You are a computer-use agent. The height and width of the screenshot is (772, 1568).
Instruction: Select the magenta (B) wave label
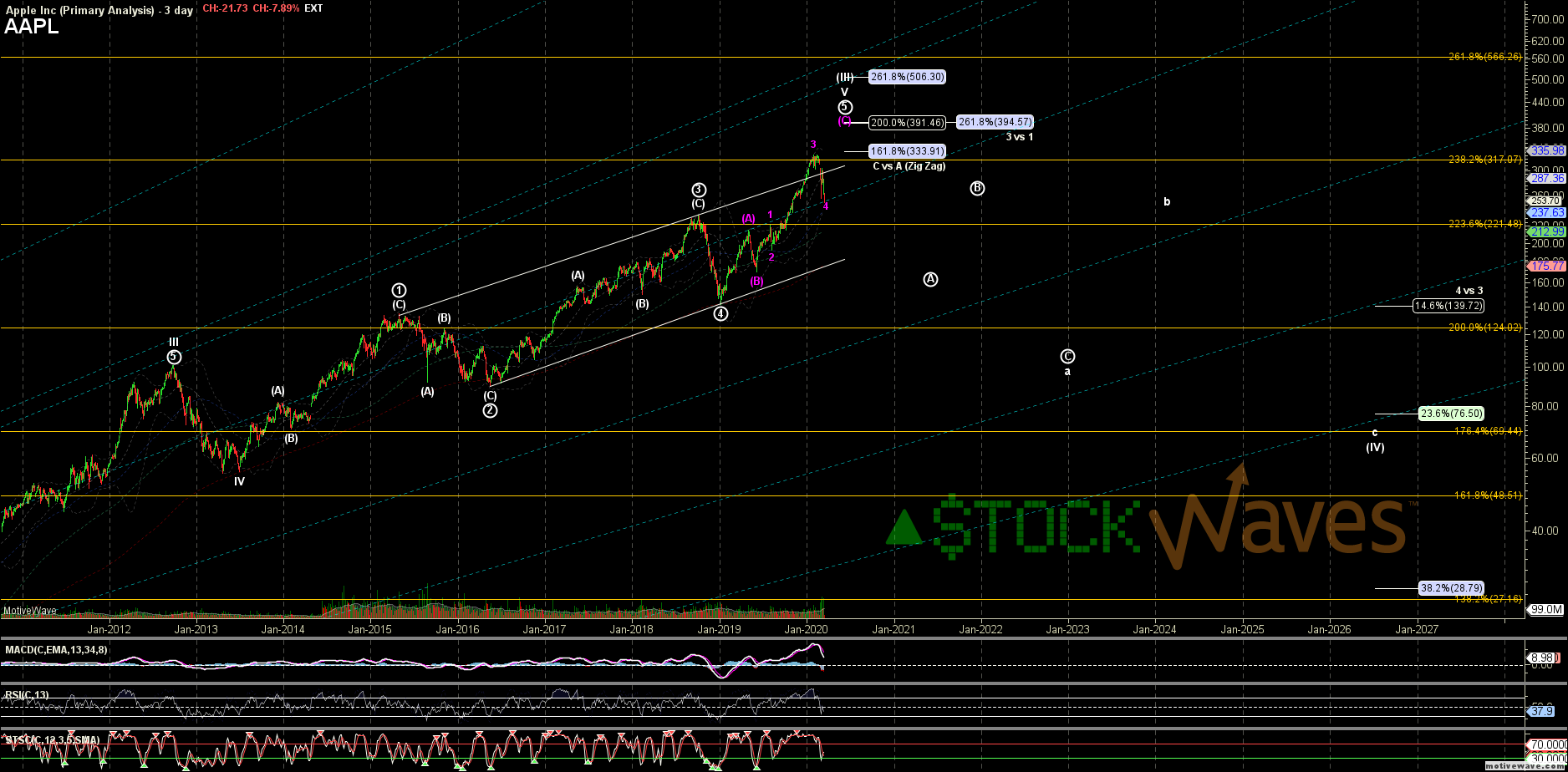click(756, 282)
